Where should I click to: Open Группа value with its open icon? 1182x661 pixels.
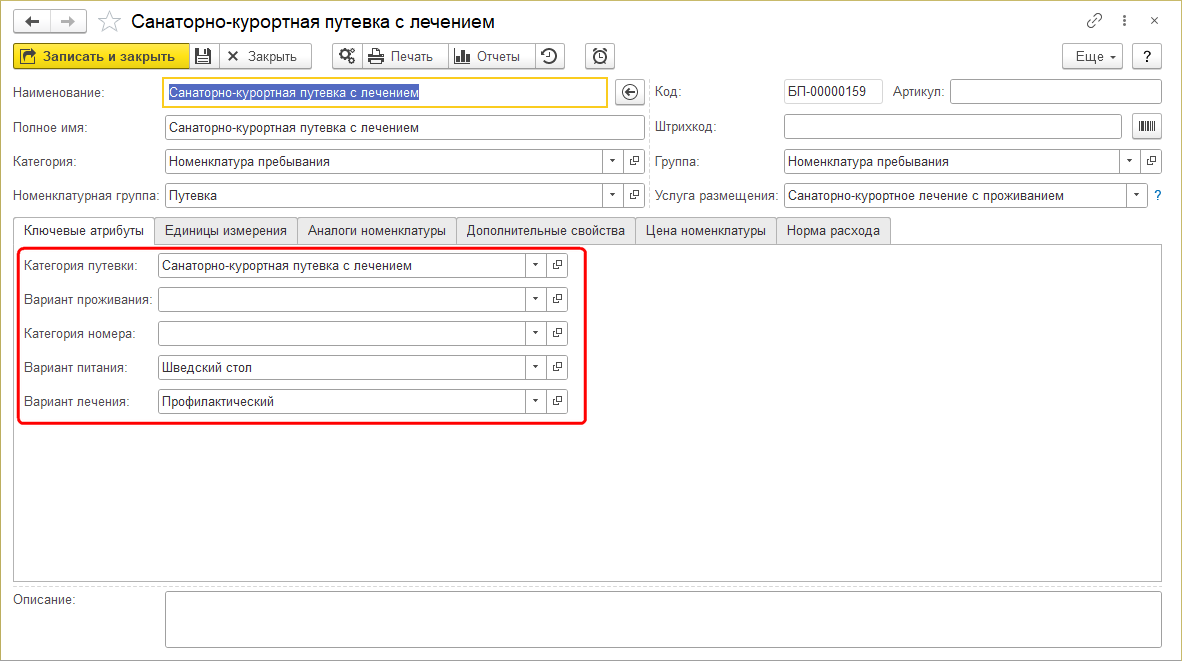pos(1151,161)
